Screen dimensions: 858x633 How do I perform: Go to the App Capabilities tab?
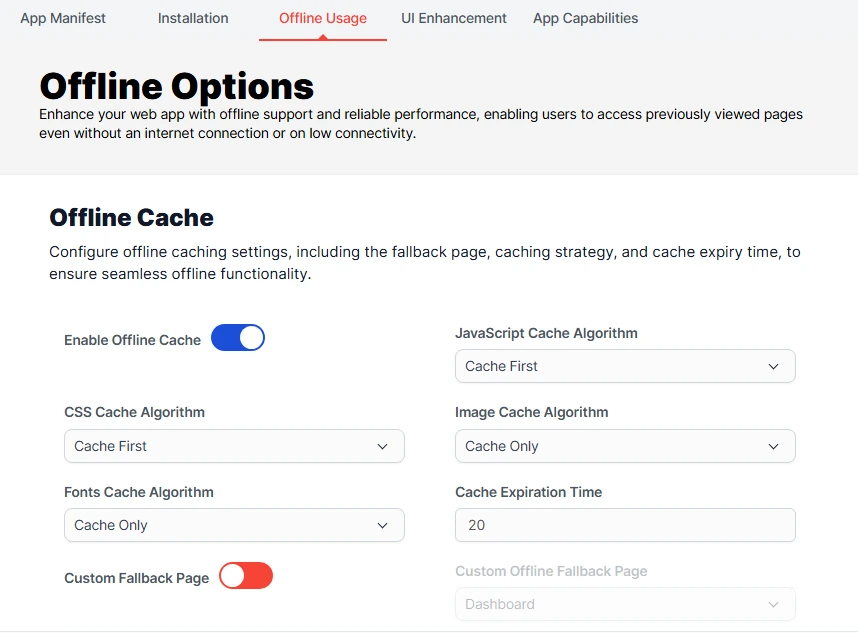click(585, 18)
